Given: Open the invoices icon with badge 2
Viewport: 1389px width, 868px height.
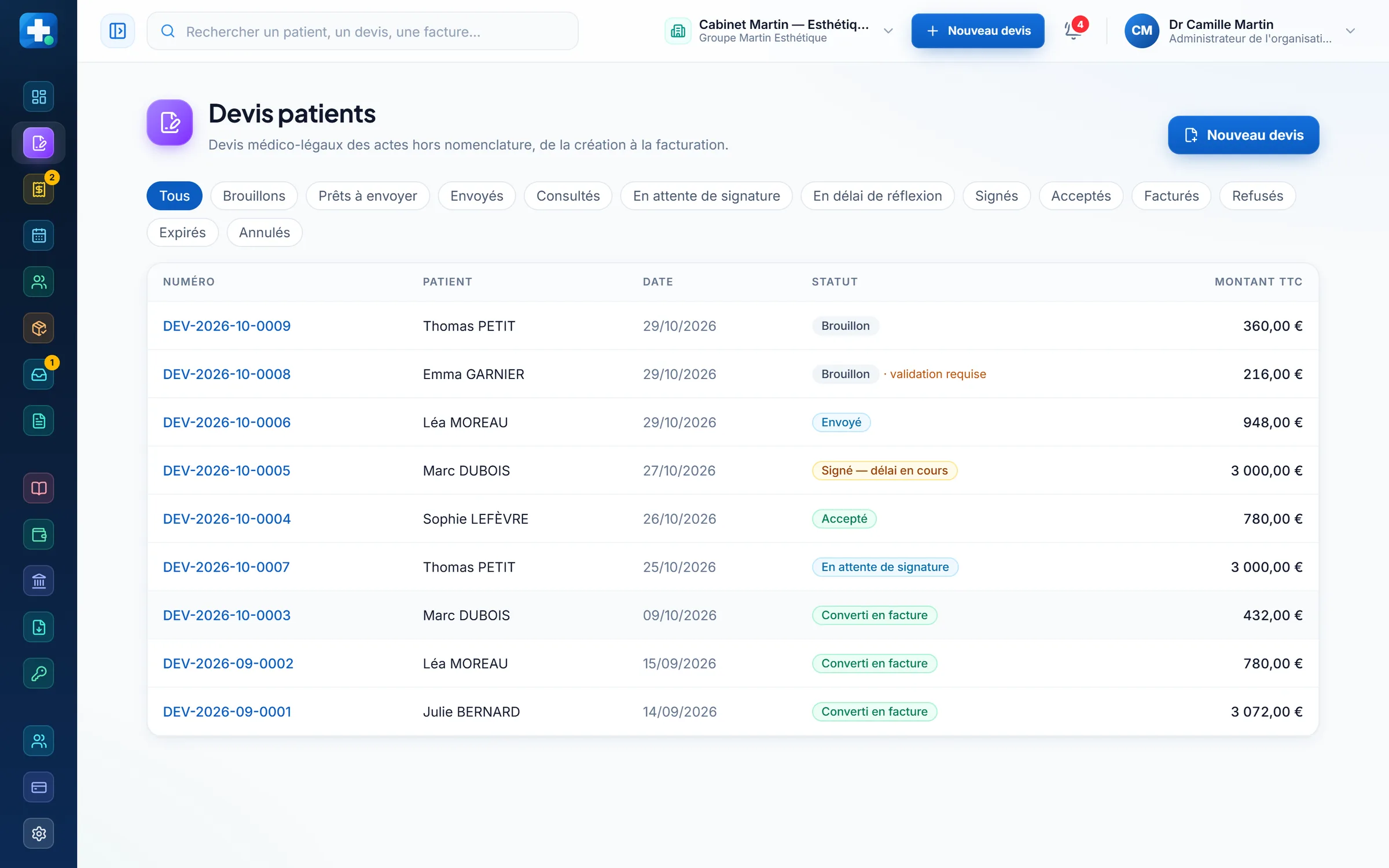Looking at the screenshot, I should (x=39, y=189).
